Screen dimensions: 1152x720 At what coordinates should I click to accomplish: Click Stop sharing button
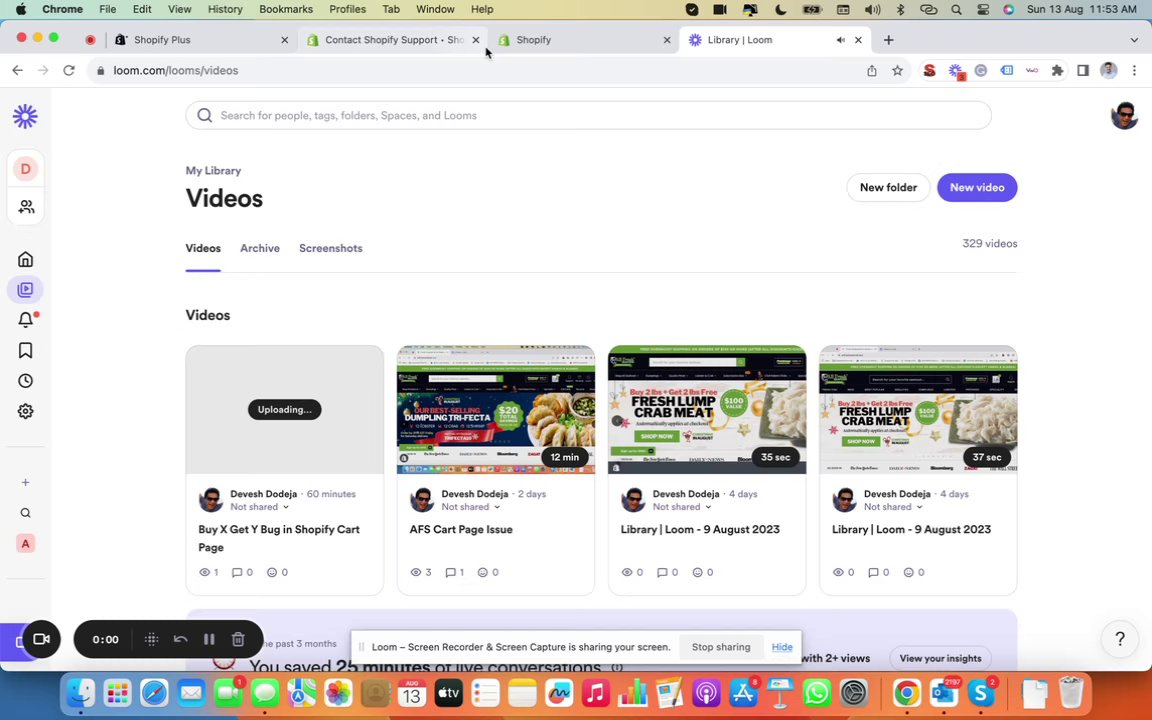tap(721, 647)
